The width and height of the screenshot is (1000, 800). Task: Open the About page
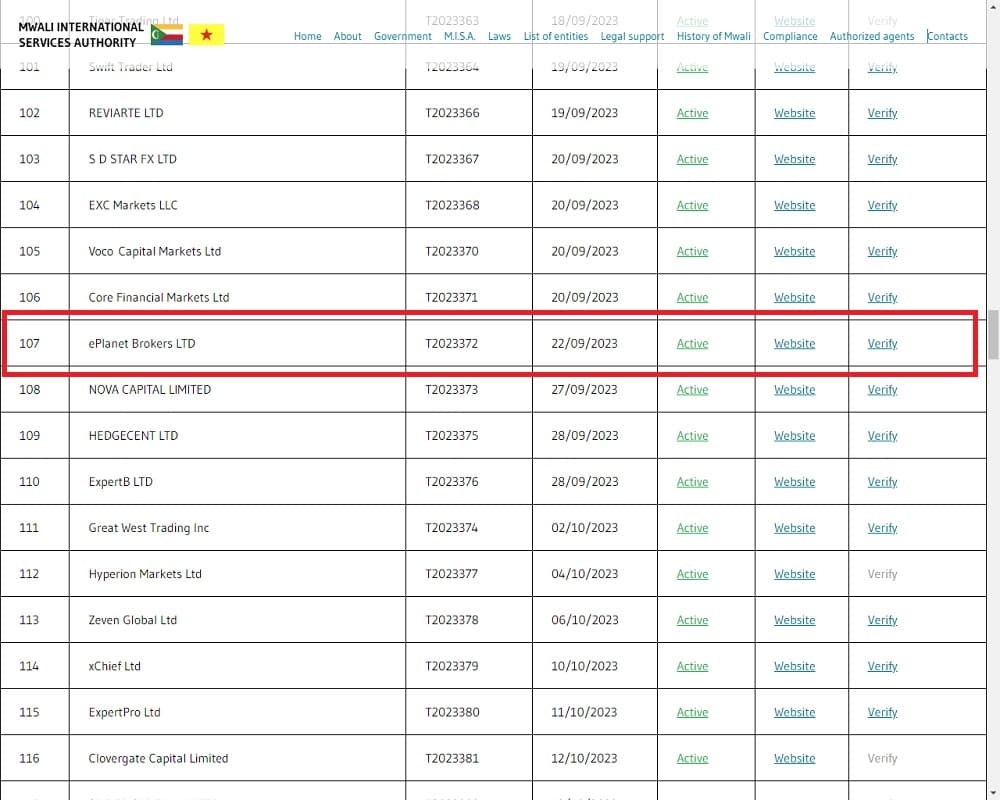tap(348, 36)
